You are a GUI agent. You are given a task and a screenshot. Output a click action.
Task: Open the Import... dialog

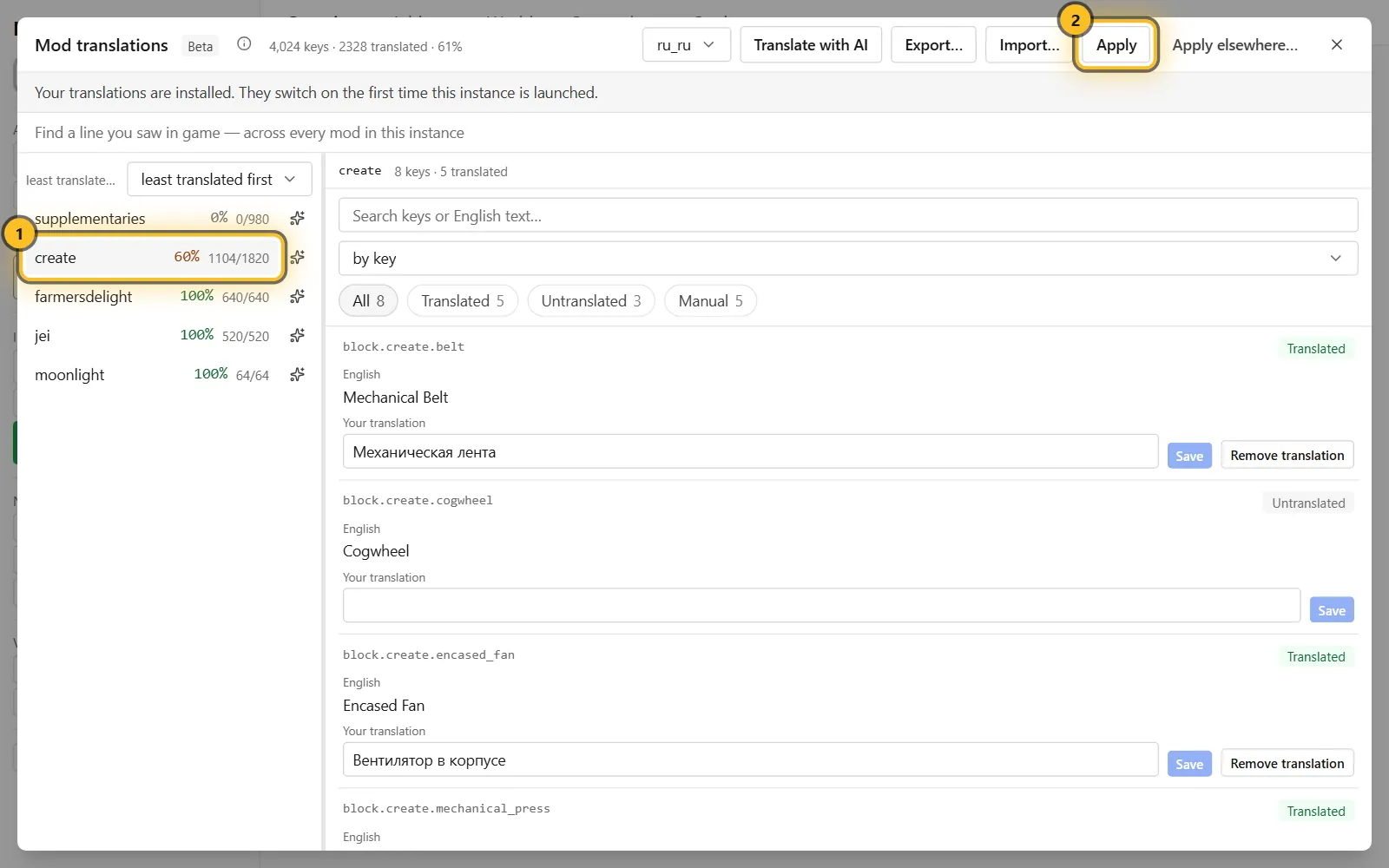pyautogui.click(x=1029, y=45)
